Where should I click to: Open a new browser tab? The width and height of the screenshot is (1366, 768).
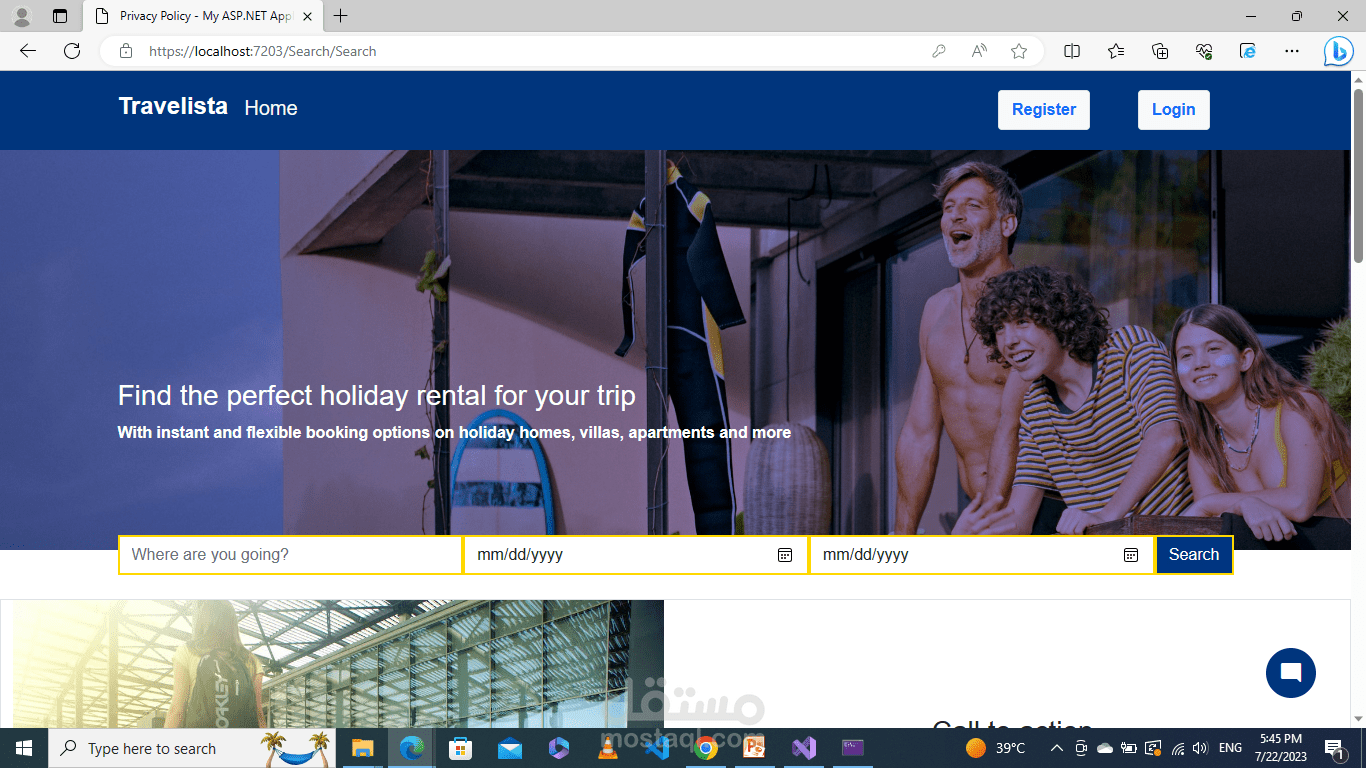341,16
